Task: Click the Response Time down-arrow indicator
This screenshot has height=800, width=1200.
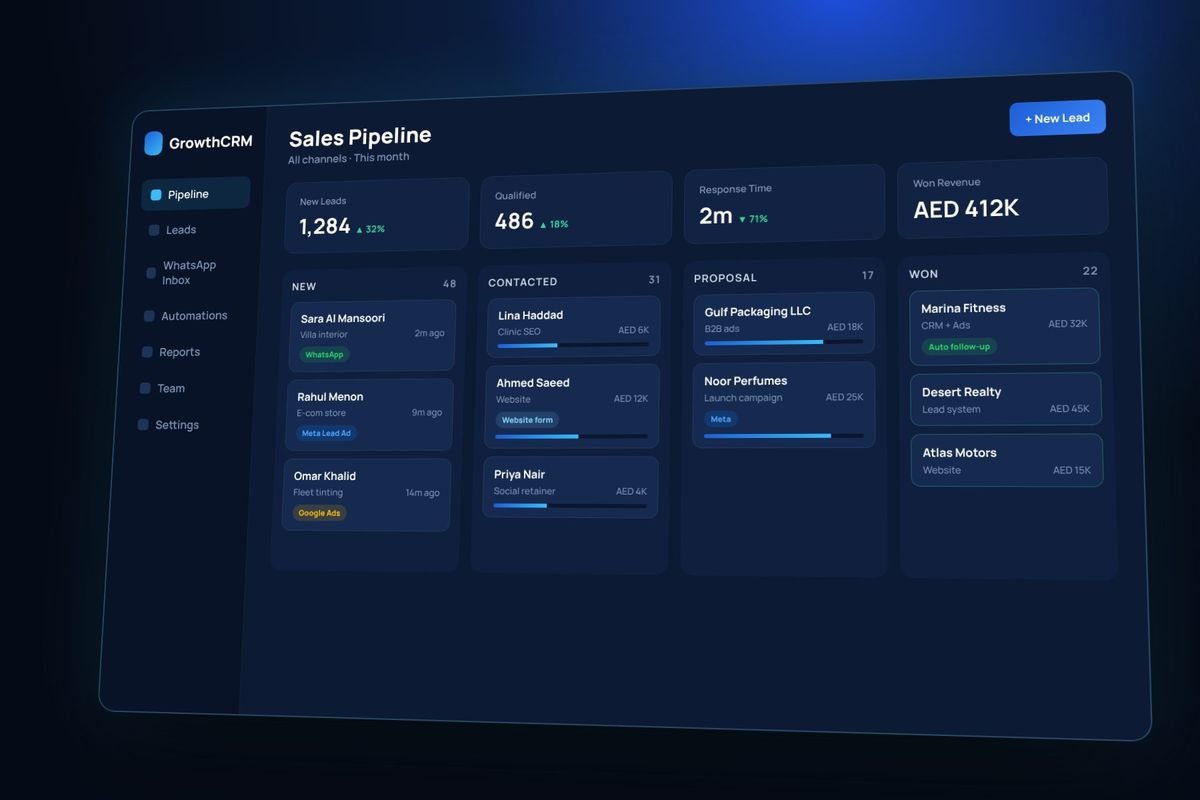Action: [742, 219]
